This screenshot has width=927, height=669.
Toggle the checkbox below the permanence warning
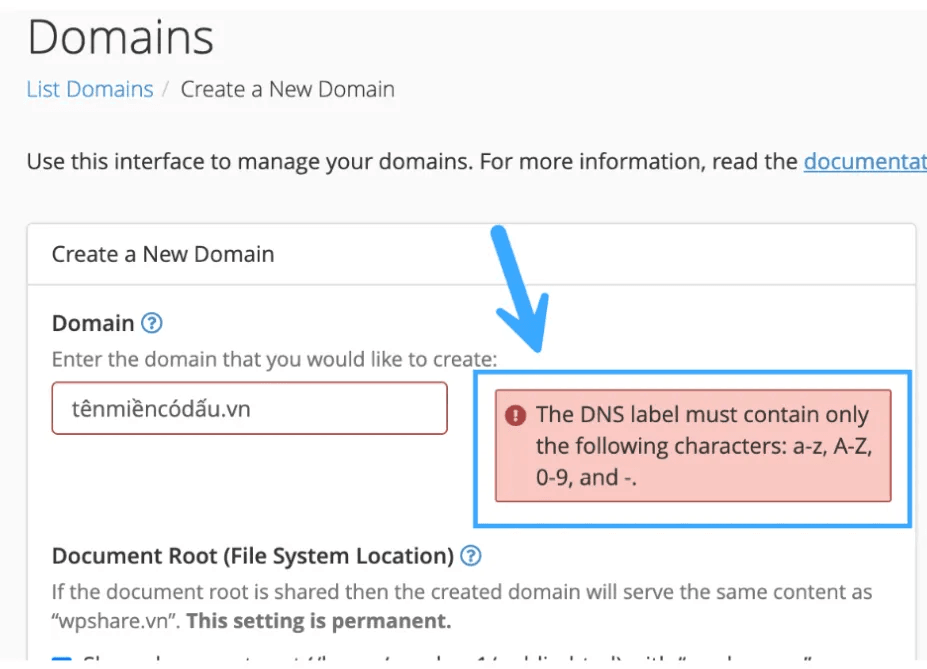[x=62, y=660]
